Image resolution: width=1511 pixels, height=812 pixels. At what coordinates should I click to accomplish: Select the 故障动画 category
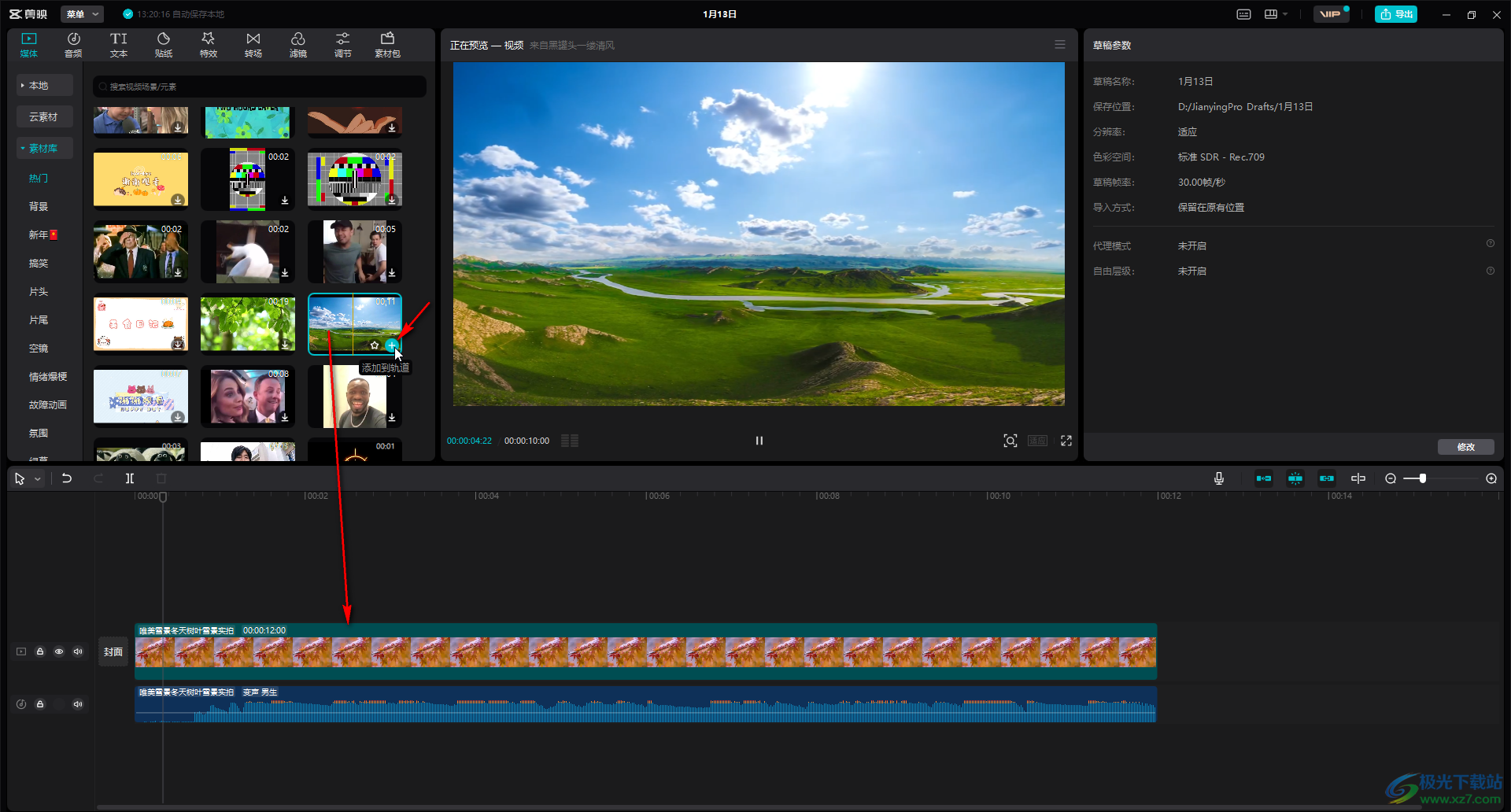(48, 404)
